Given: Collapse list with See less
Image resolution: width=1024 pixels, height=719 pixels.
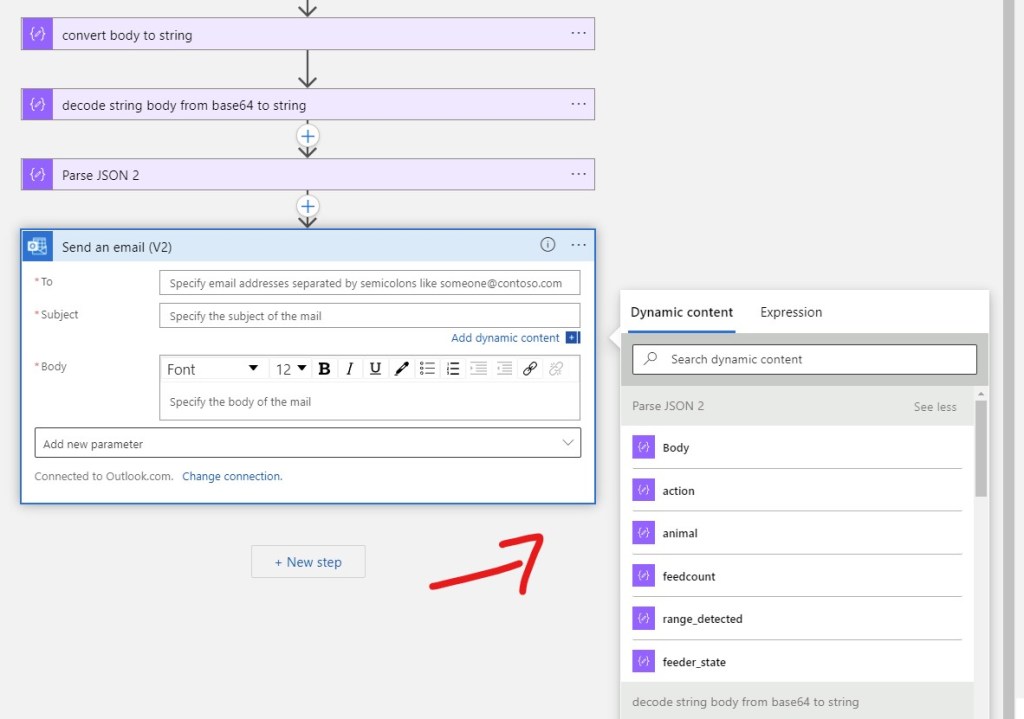Looking at the screenshot, I should click(x=935, y=407).
